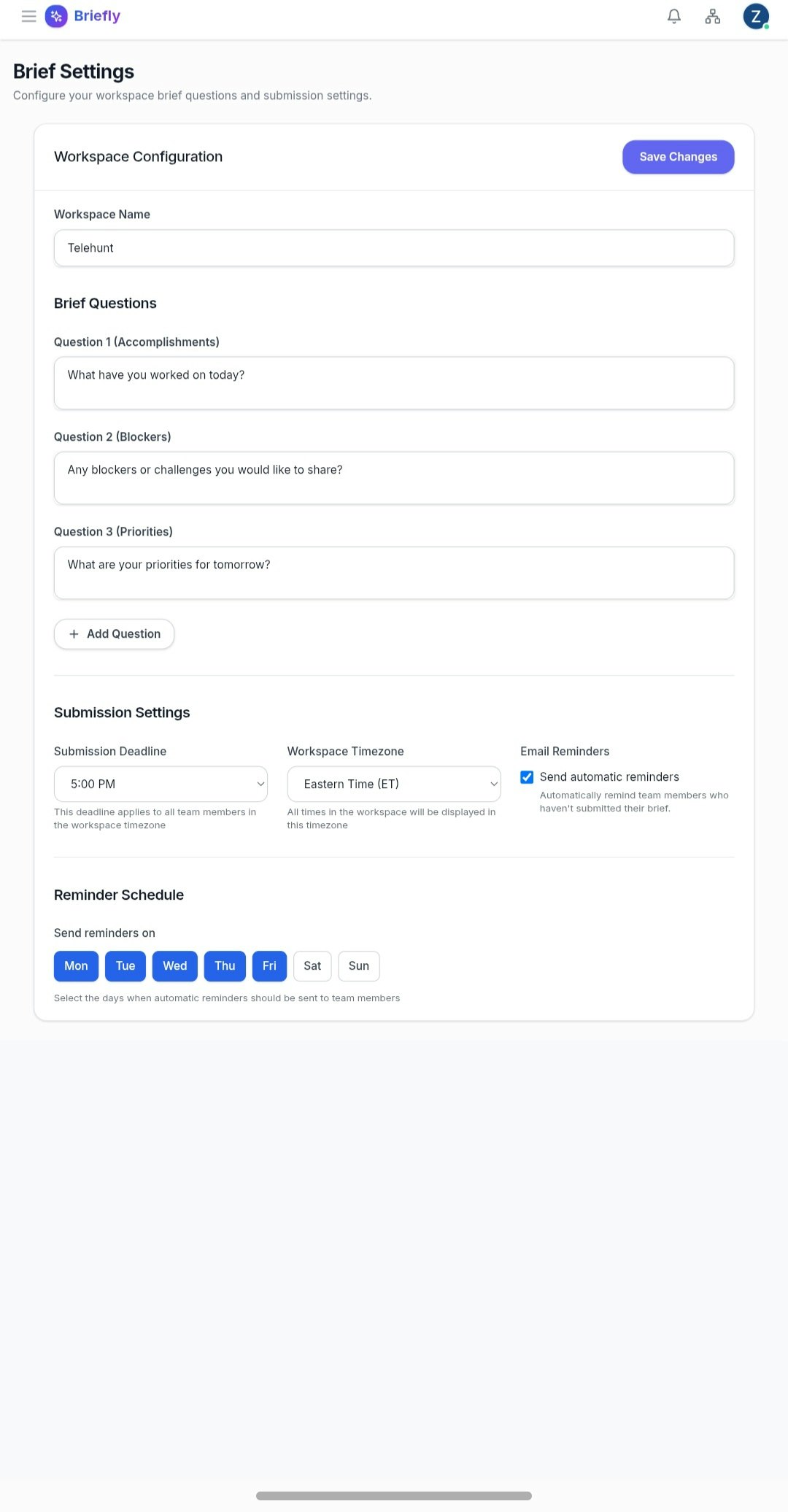This screenshot has height=1512, width=788.
Task: Focus the Workspace Name field
Action: point(394,248)
